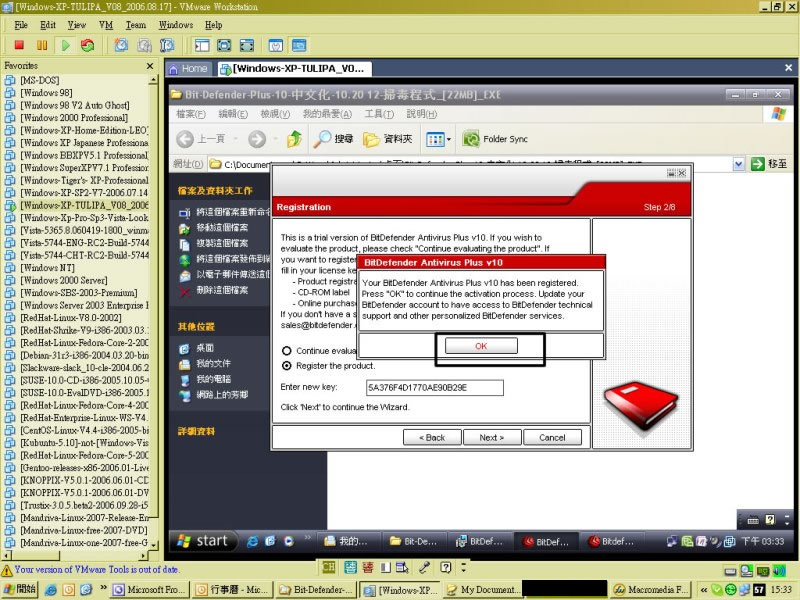This screenshot has height=600, width=800.
Task: Expand the guest quick launch chevron
Action: pos(307,537)
